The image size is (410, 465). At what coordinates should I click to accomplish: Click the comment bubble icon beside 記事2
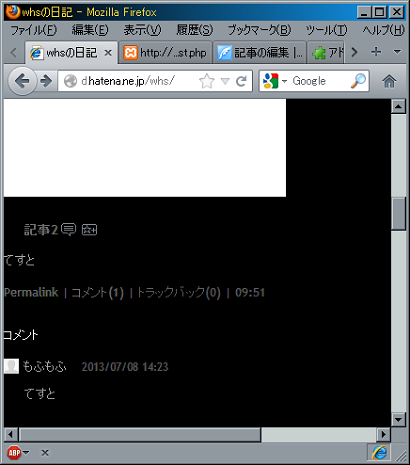tap(69, 229)
